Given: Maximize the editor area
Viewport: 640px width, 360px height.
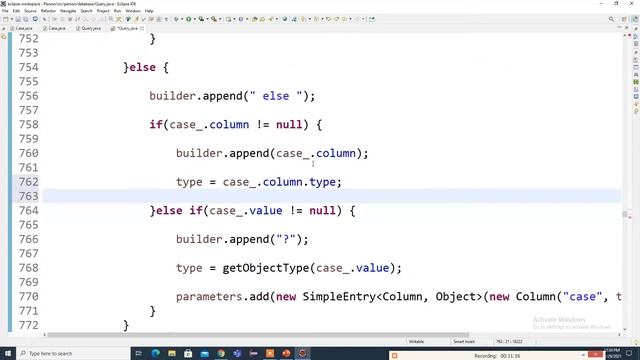Looking at the screenshot, I should pyautogui.click(x=627, y=28).
